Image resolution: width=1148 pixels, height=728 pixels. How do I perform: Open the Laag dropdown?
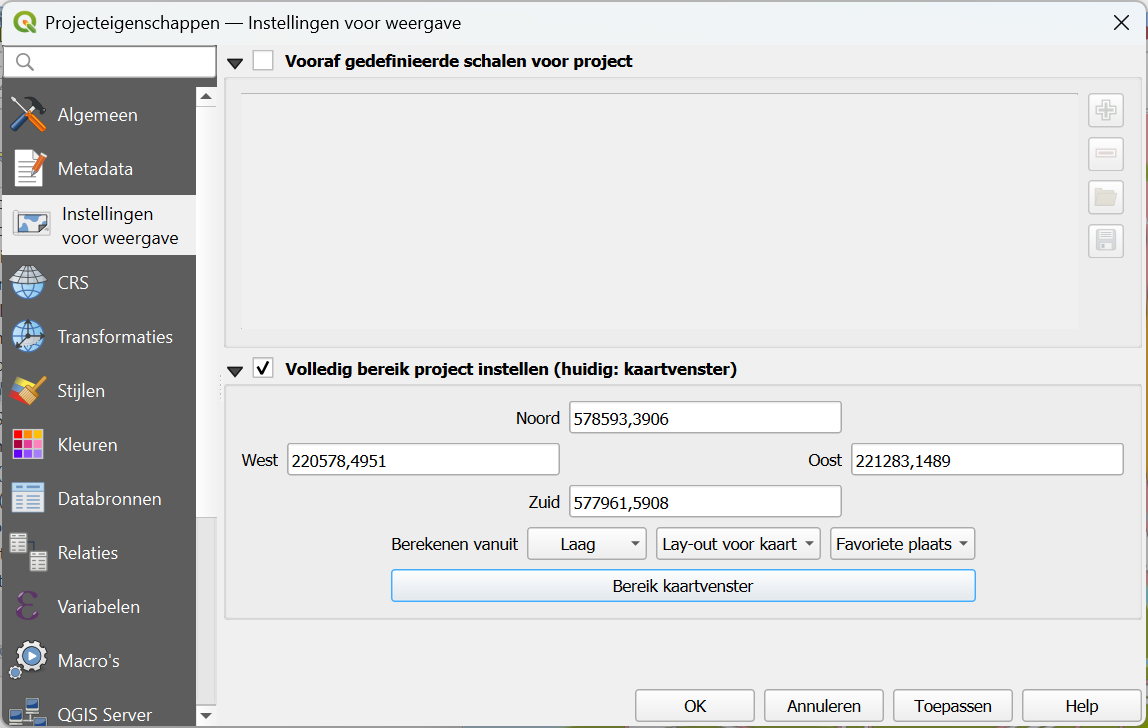[587, 544]
